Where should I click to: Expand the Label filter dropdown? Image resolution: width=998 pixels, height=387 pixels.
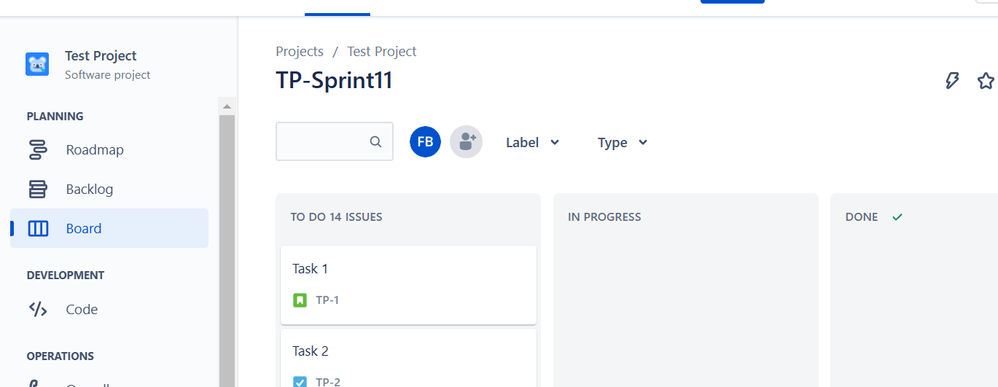pyautogui.click(x=532, y=143)
